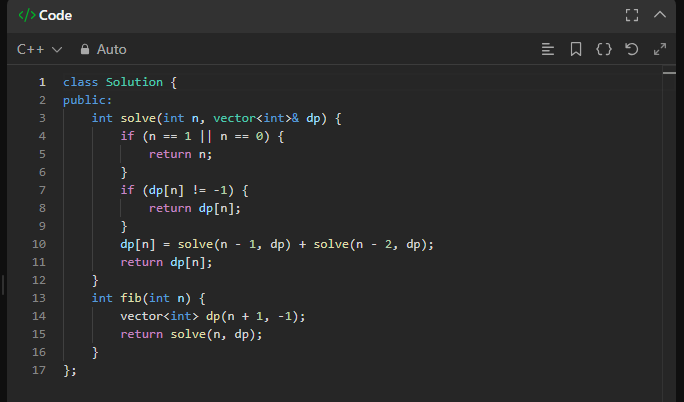Collapse the Code panel with the up chevron

click(660, 15)
